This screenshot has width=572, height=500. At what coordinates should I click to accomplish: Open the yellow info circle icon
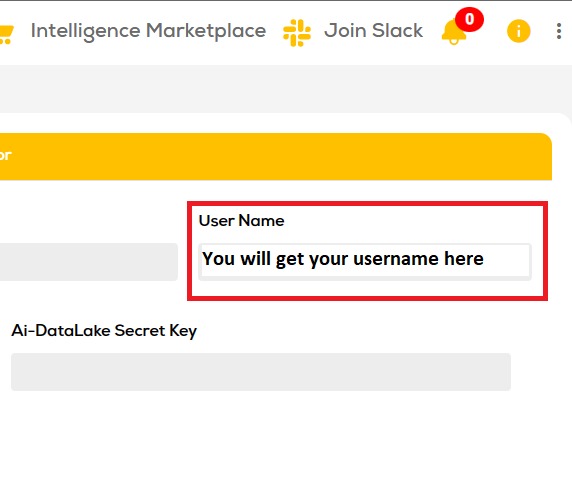(518, 31)
